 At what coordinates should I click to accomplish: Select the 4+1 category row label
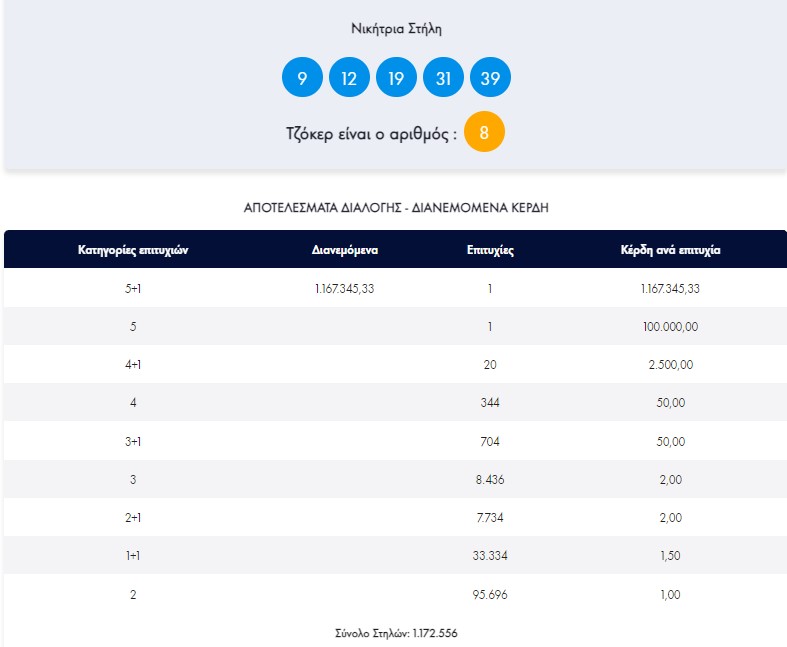[133, 365]
